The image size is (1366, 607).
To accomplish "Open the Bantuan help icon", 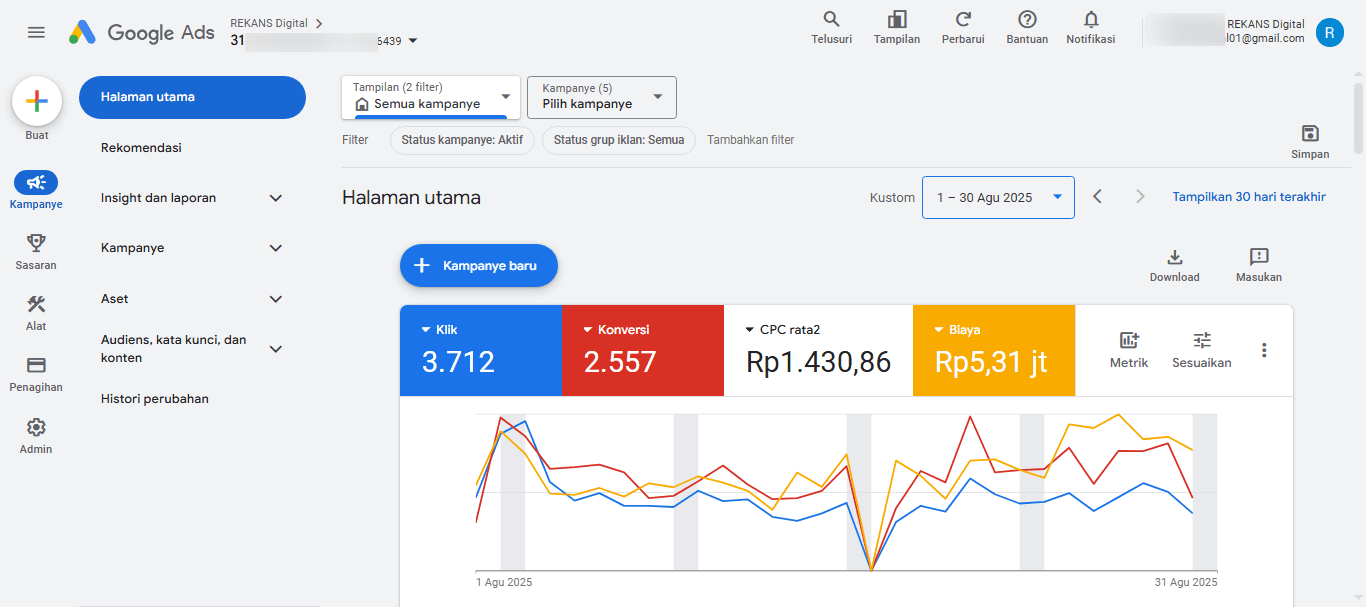I will [x=1027, y=20].
